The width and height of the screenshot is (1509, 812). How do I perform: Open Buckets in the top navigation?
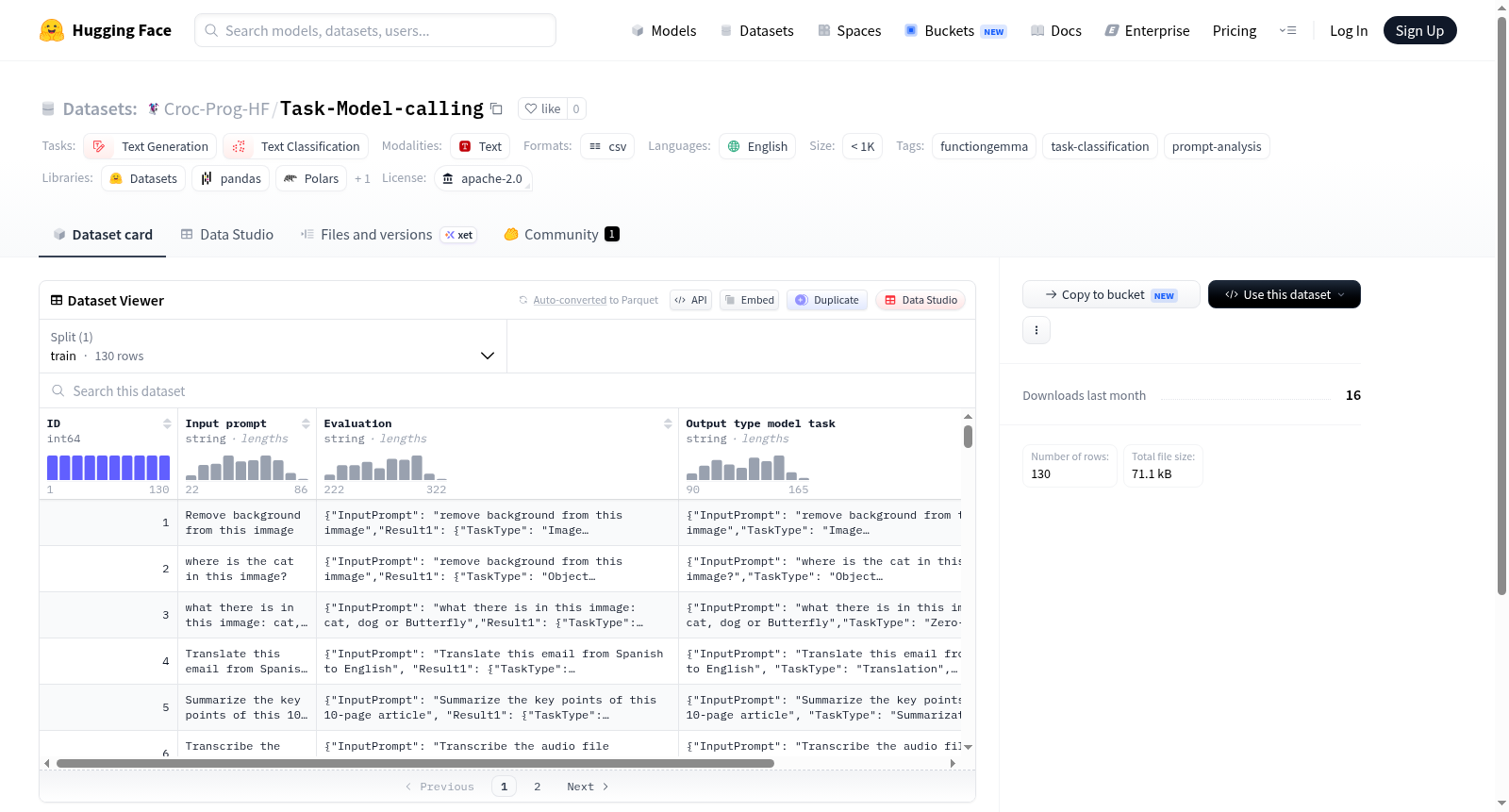pyautogui.click(x=955, y=30)
